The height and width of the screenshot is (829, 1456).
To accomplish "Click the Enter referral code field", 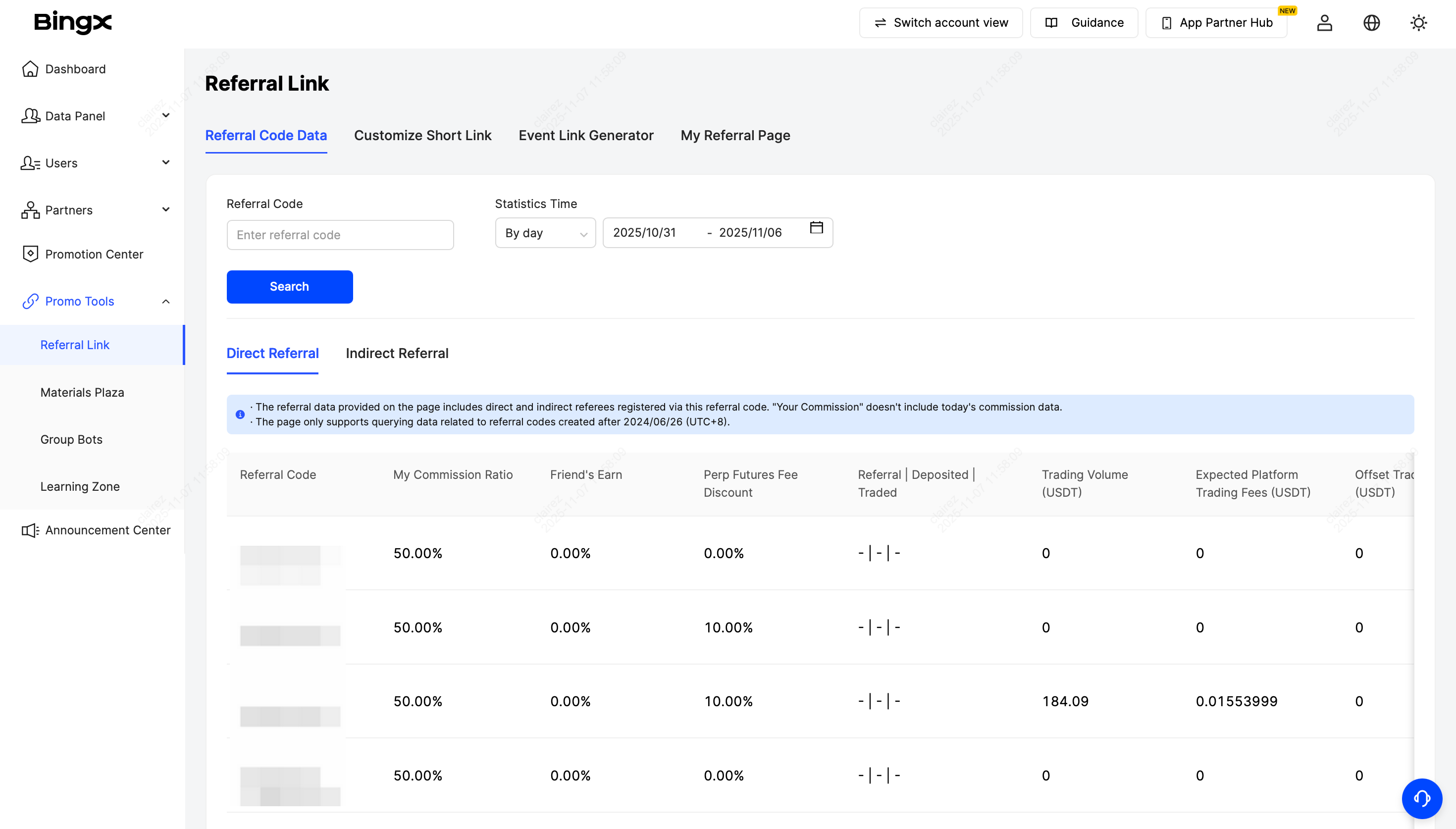I will click(x=340, y=235).
